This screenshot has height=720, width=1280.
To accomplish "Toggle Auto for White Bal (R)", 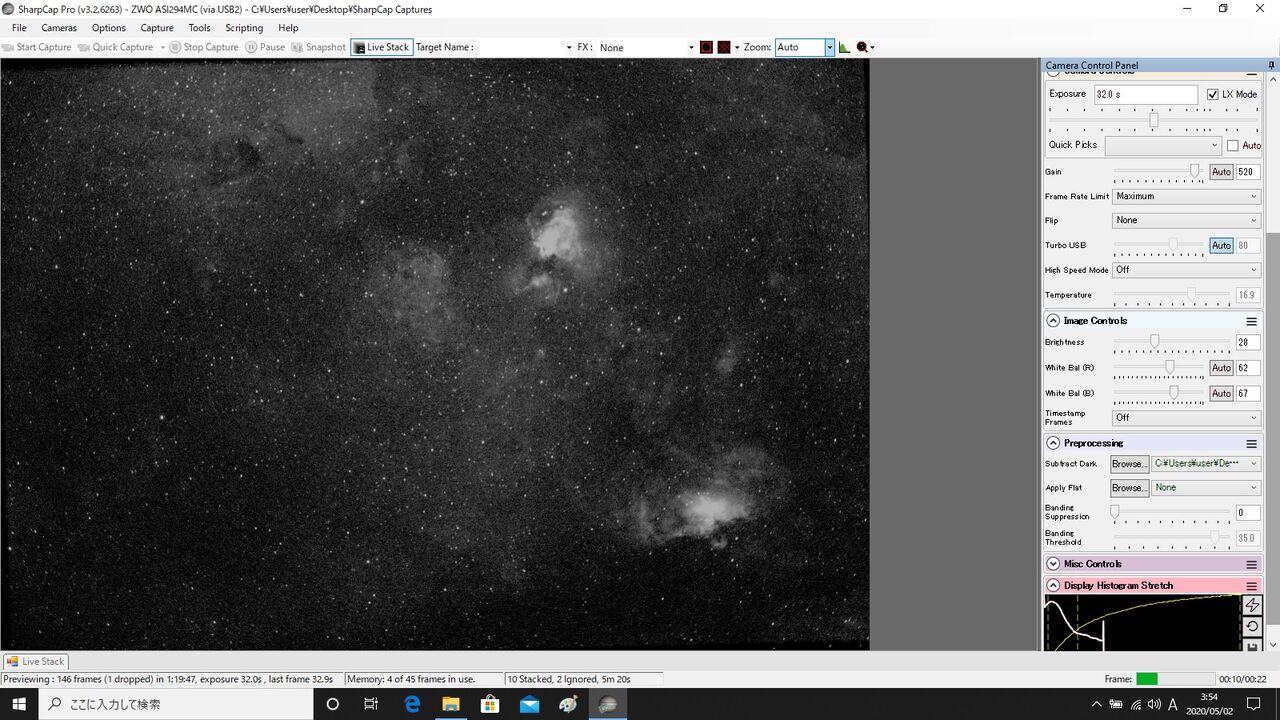I will point(1221,368).
